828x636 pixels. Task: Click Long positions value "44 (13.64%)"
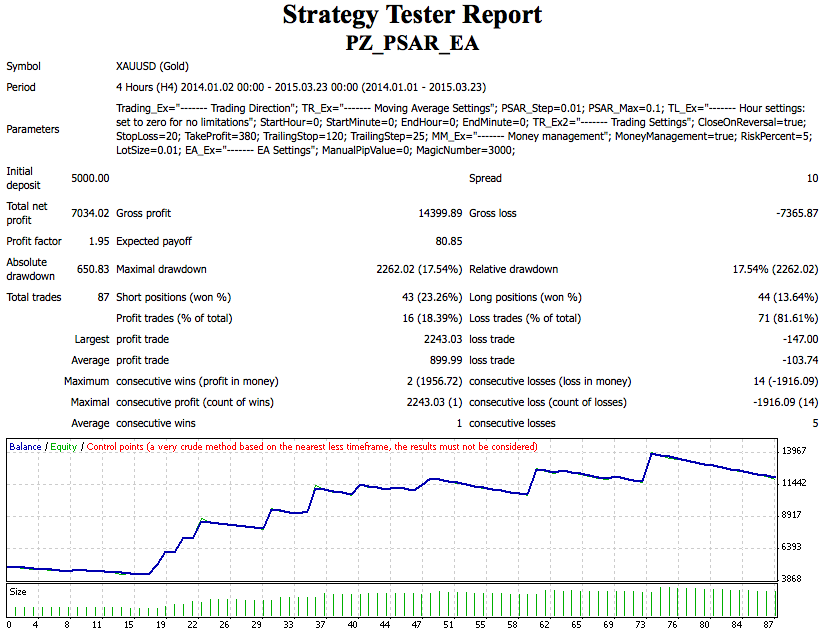click(x=788, y=297)
